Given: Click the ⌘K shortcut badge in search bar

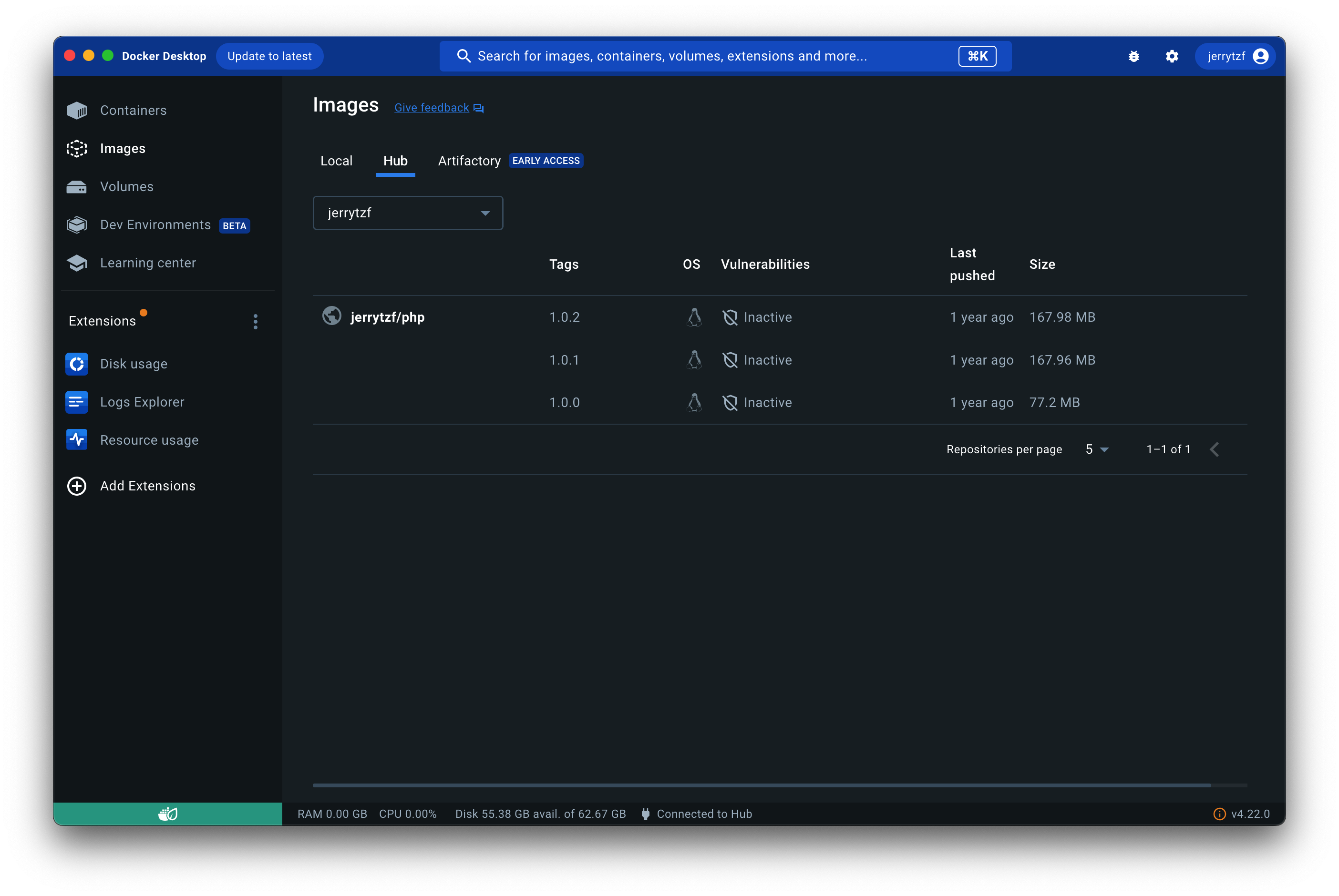Looking at the screenshot, I should point(977,56).
